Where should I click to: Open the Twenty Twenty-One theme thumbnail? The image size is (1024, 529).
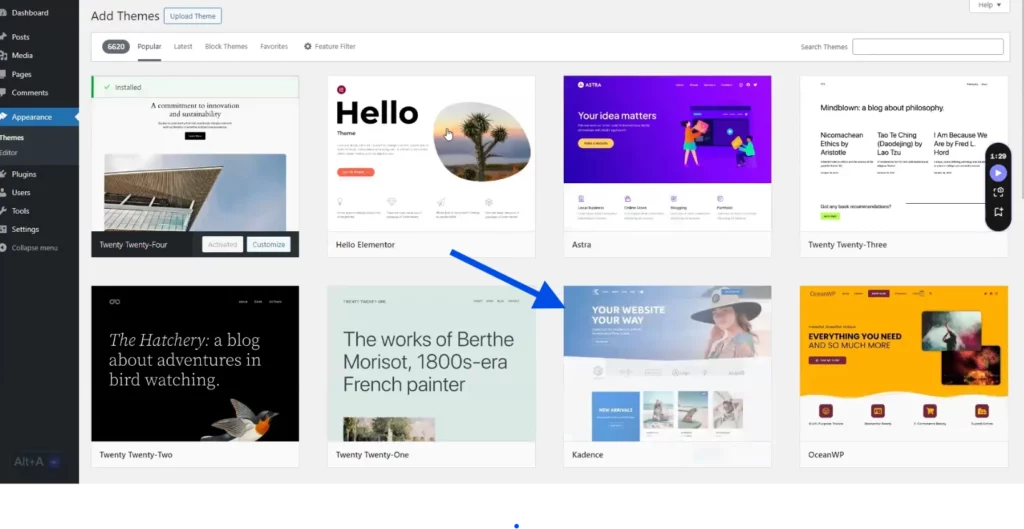click(x=431, y=363)
